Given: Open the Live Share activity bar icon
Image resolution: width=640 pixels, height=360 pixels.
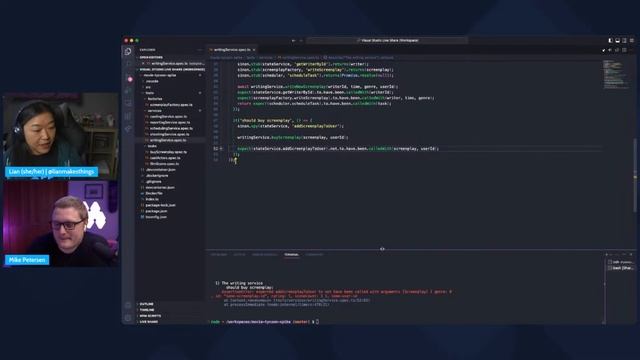Looking at the screenshot, I should [x=128, y=129].
